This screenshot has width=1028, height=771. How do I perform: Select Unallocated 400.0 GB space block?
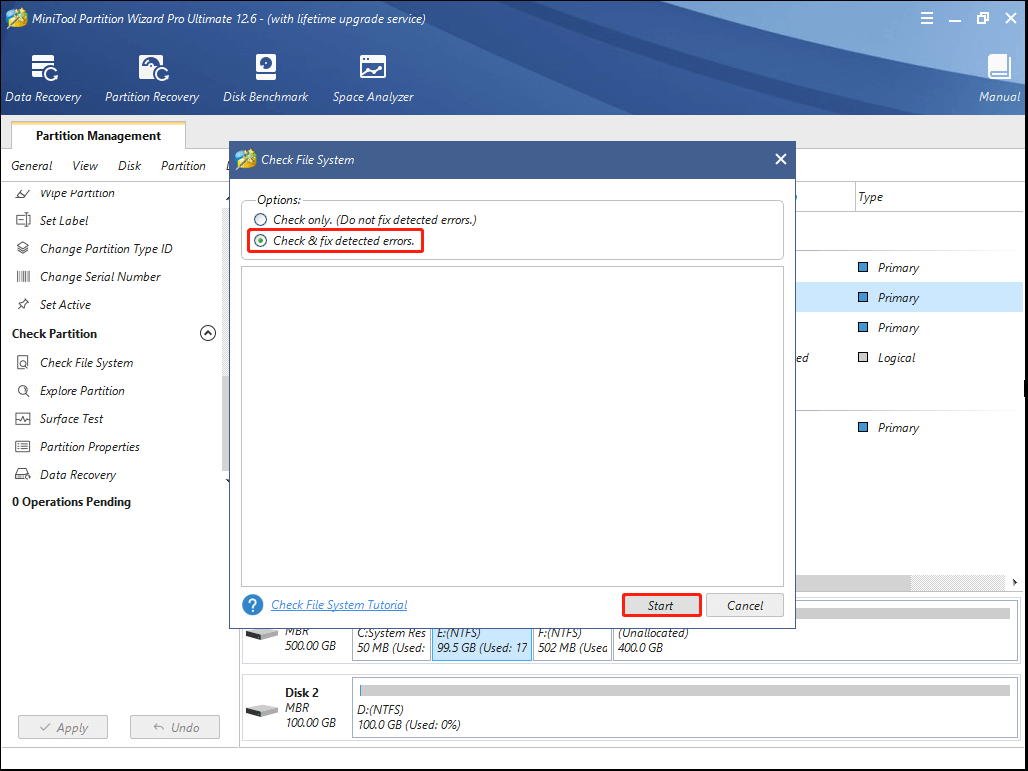(815, 643)
